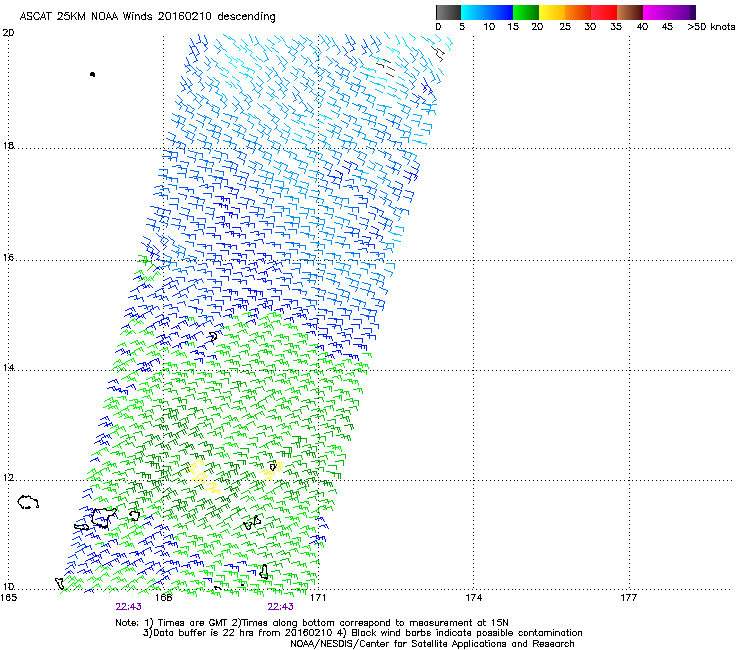The image size is (740, 650).
Task: Click the yellow wind barbs cluster near 12N
Action: (x=204, y=477)
